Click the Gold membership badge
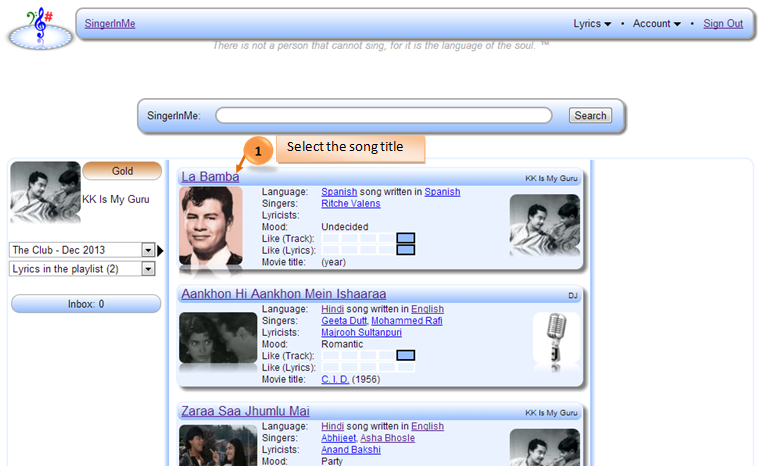This screenshot has width=763, height=466. [x=122, y=171]
